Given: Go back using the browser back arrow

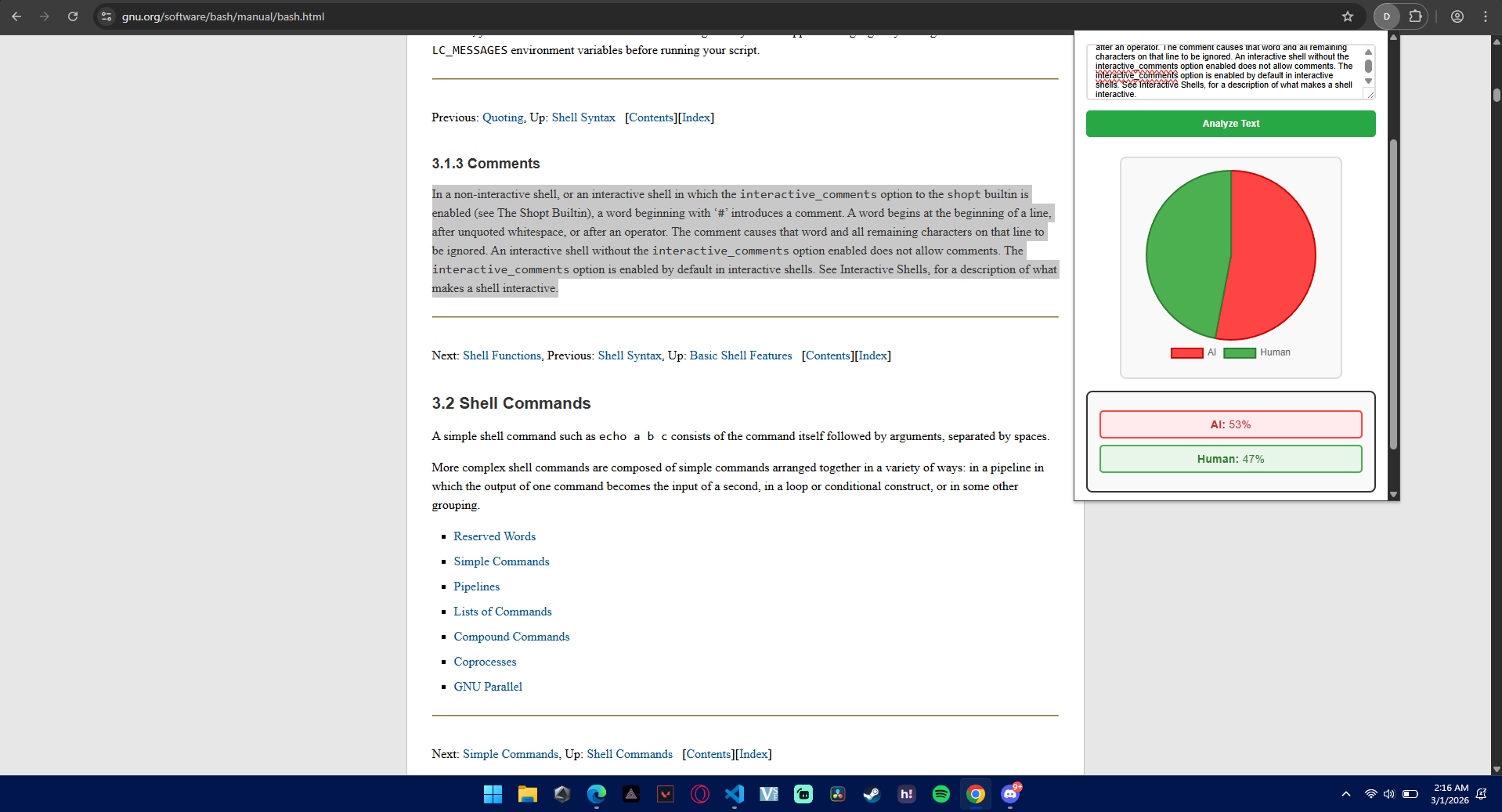Looking at the screenshot, I should [16, 16].
